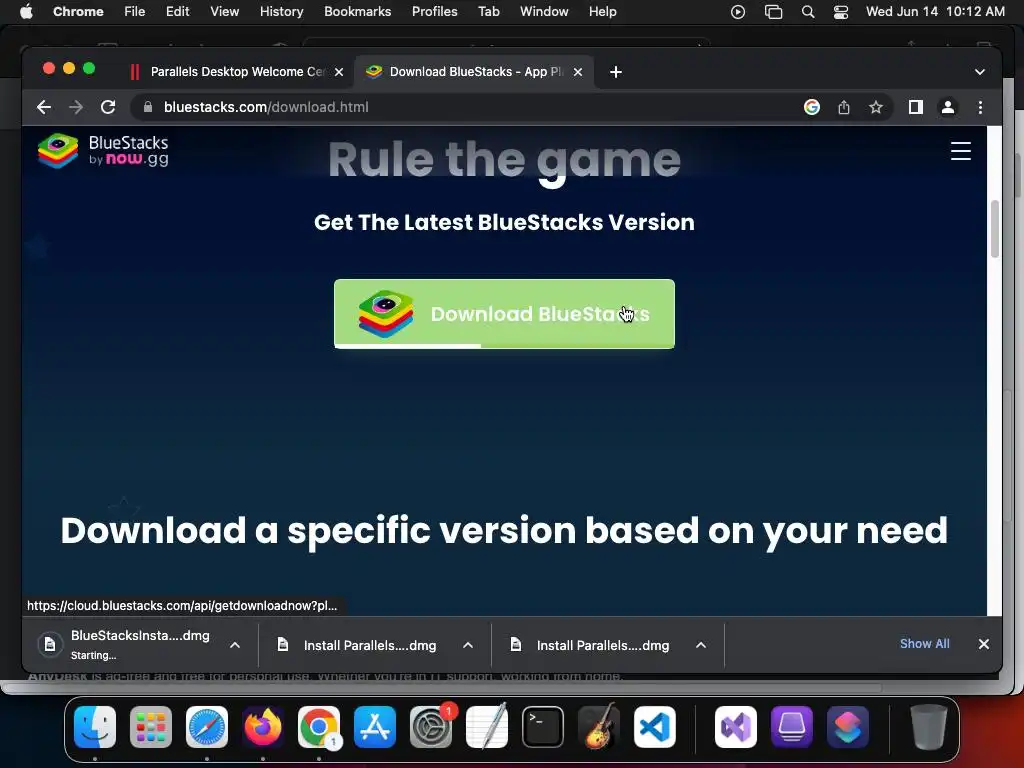Image resolution: width=1024 pixels, height=768 pixels.
Task: Open the View menu
Action: pos(224,12)
